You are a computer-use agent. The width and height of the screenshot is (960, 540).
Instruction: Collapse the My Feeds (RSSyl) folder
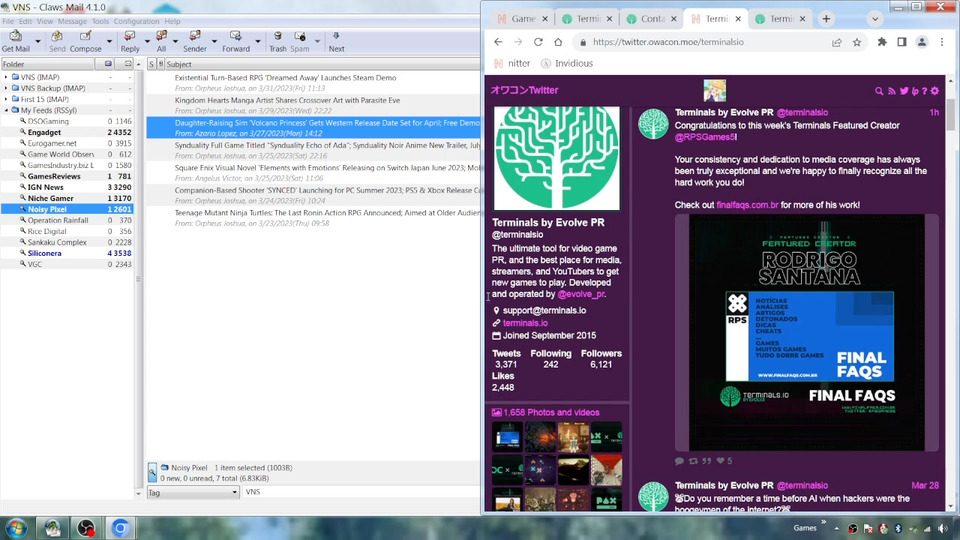pos(6,110)
